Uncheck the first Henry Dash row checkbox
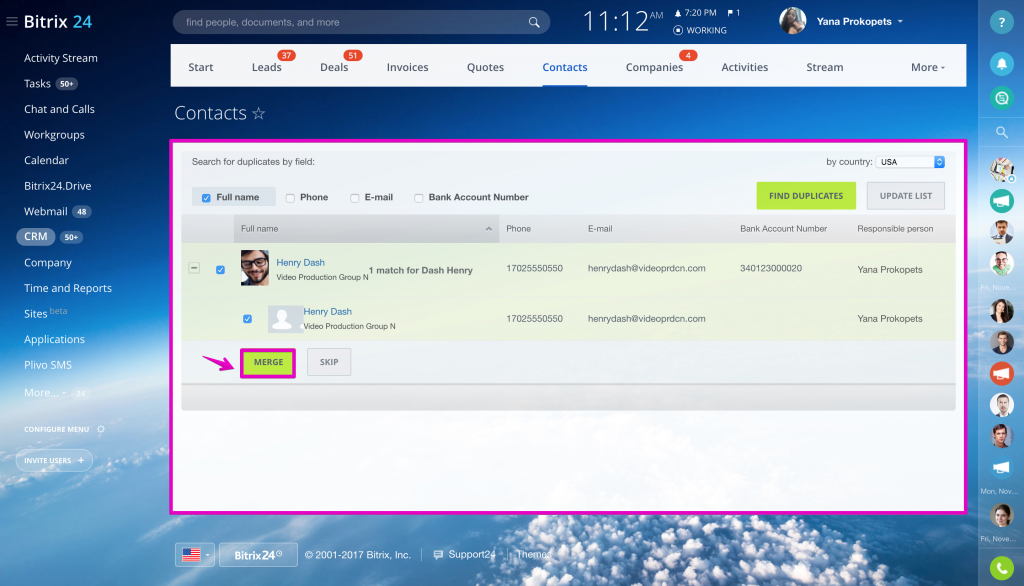 221,270
